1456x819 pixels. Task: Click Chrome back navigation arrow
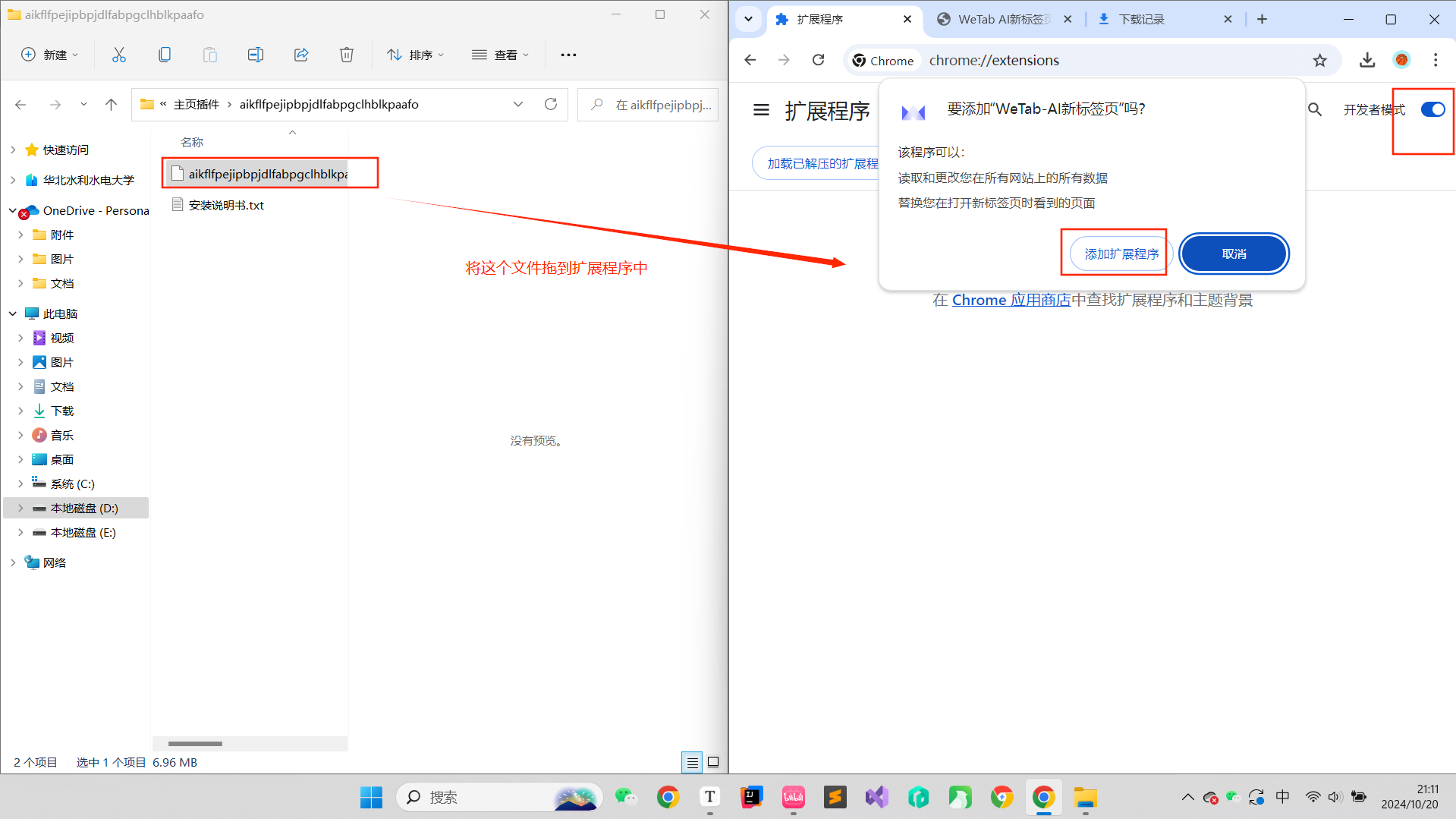750,60
